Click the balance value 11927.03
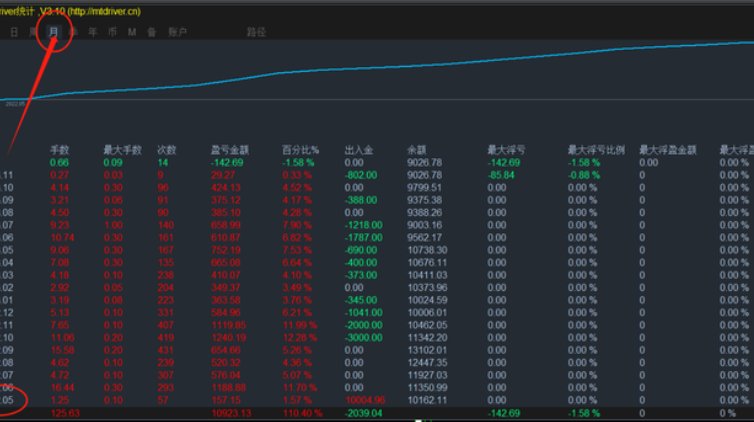Screen dimensions: 754x422 pos(427,375)
